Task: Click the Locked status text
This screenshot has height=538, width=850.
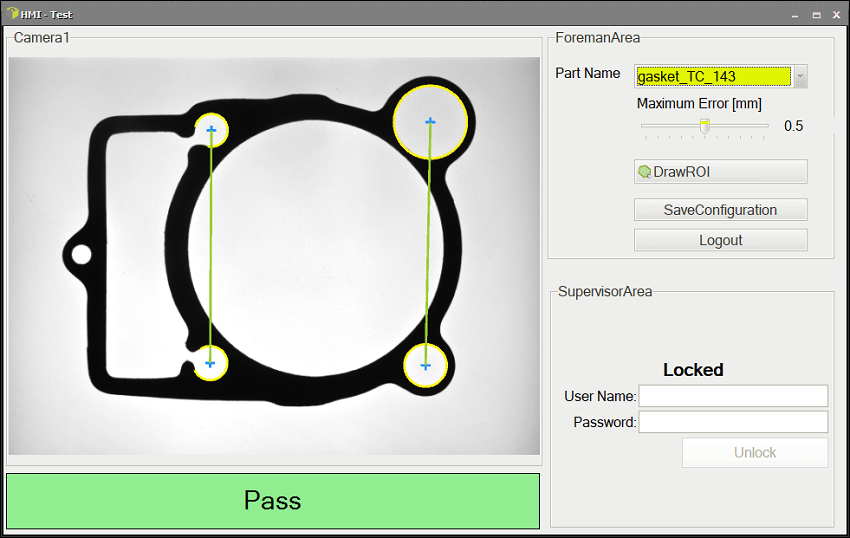Action: [x=693, y=370]
